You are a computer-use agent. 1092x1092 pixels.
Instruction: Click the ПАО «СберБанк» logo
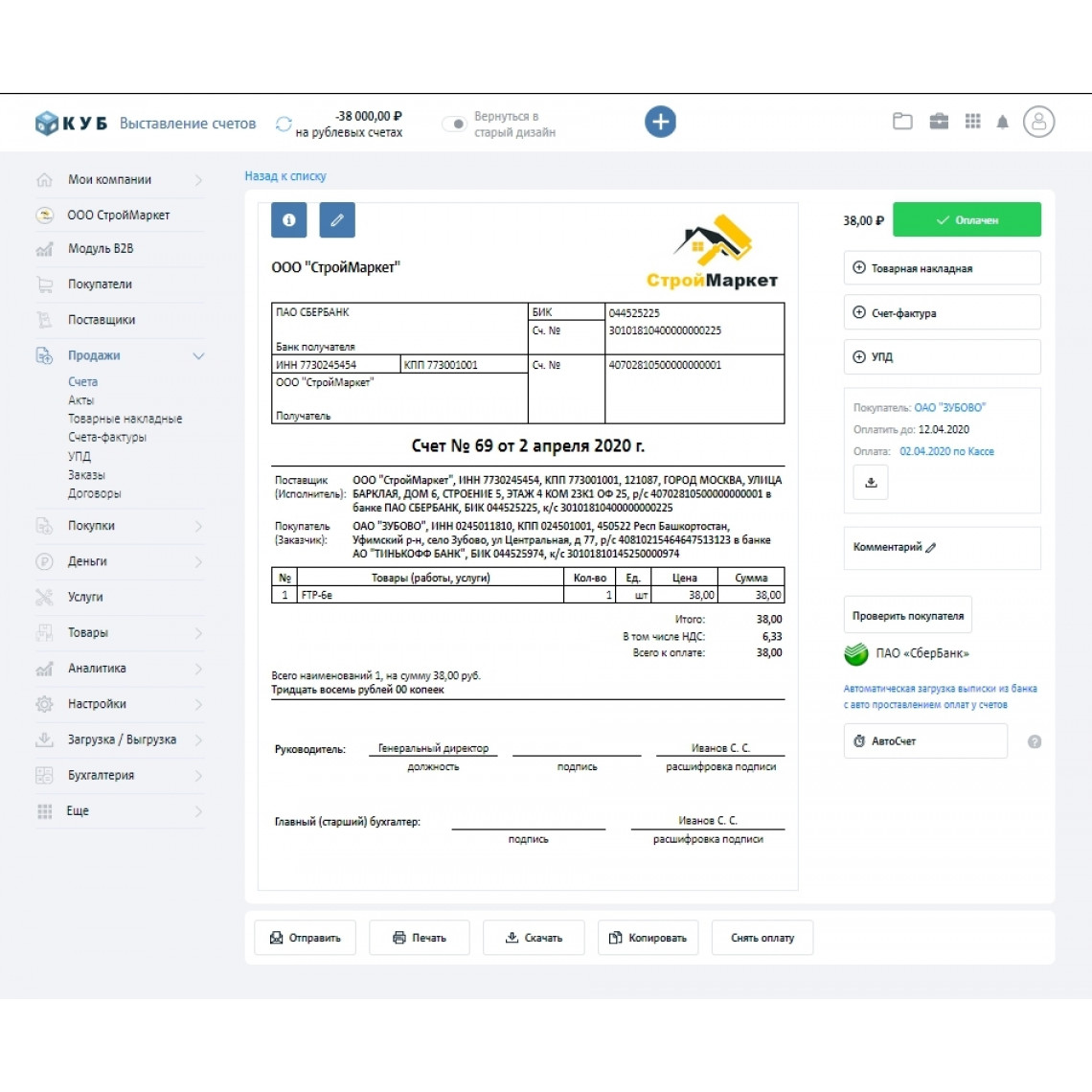tap(856, 653)
